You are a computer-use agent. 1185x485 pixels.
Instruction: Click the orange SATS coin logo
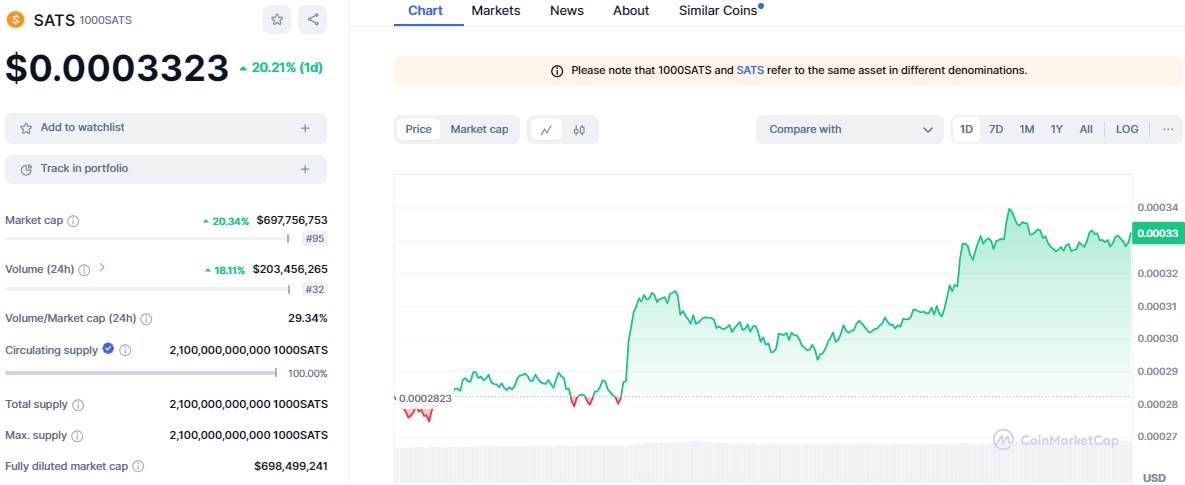(x=16, y=20)
